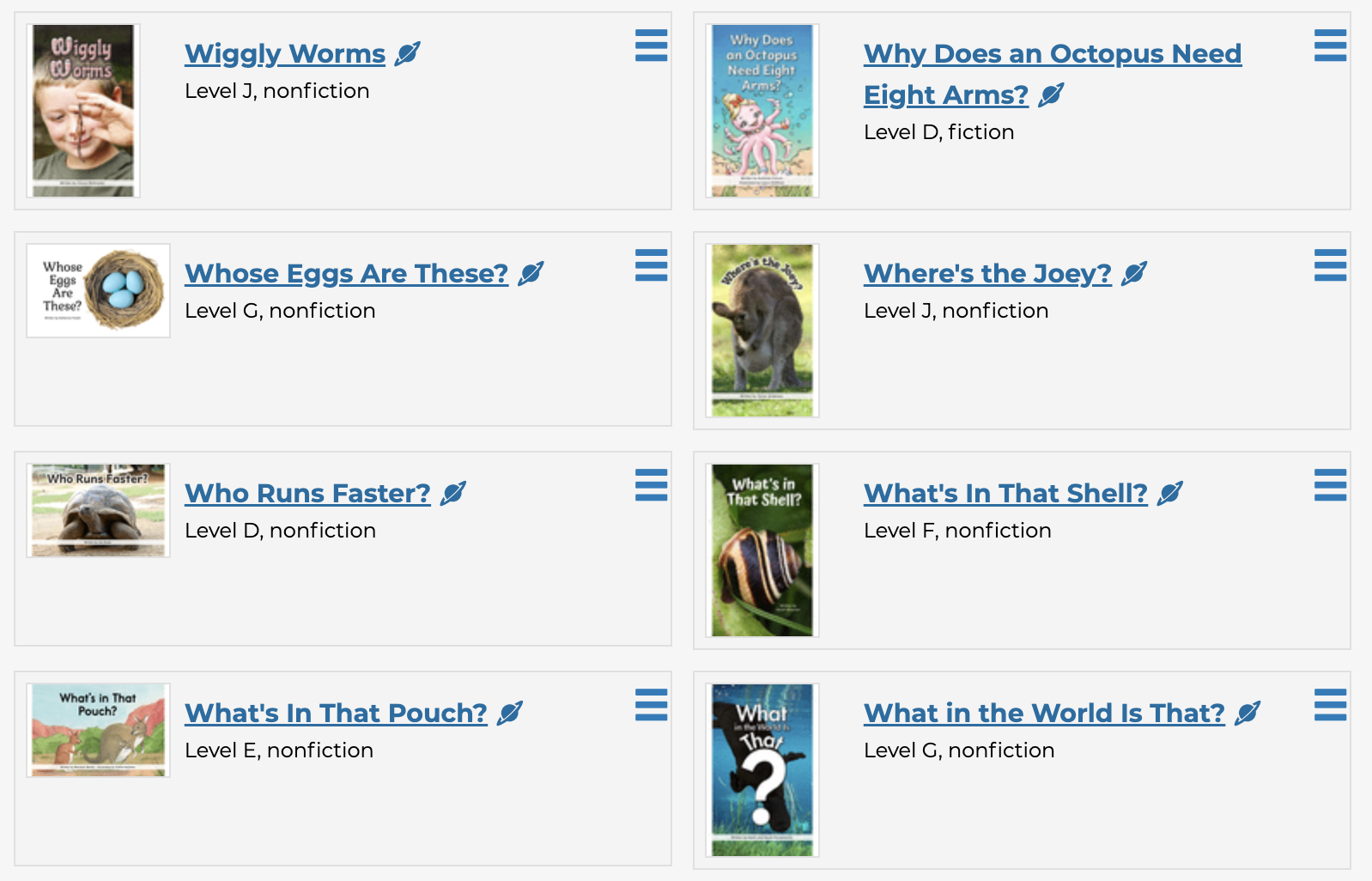The image size is (1372, 881).
Task: Open menu icon on What's In That Shell? card
Action: (1330, 485)
